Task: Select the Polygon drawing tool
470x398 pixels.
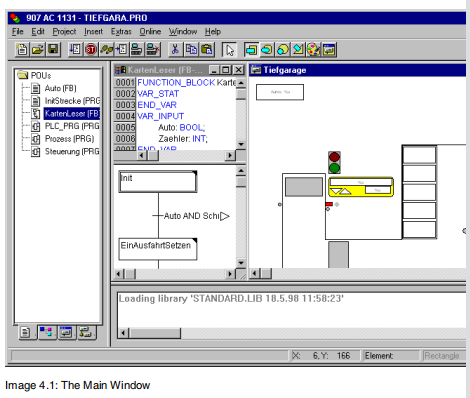Action: point(298,50)
